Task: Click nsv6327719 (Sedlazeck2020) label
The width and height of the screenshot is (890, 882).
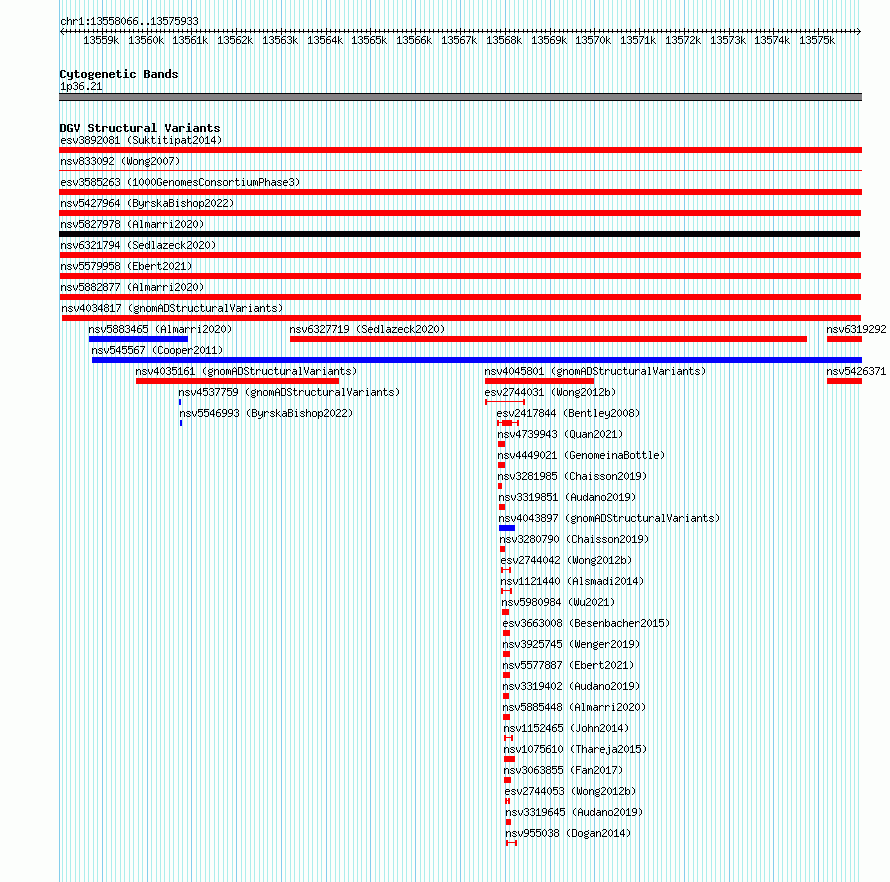Action: point(367,329)
